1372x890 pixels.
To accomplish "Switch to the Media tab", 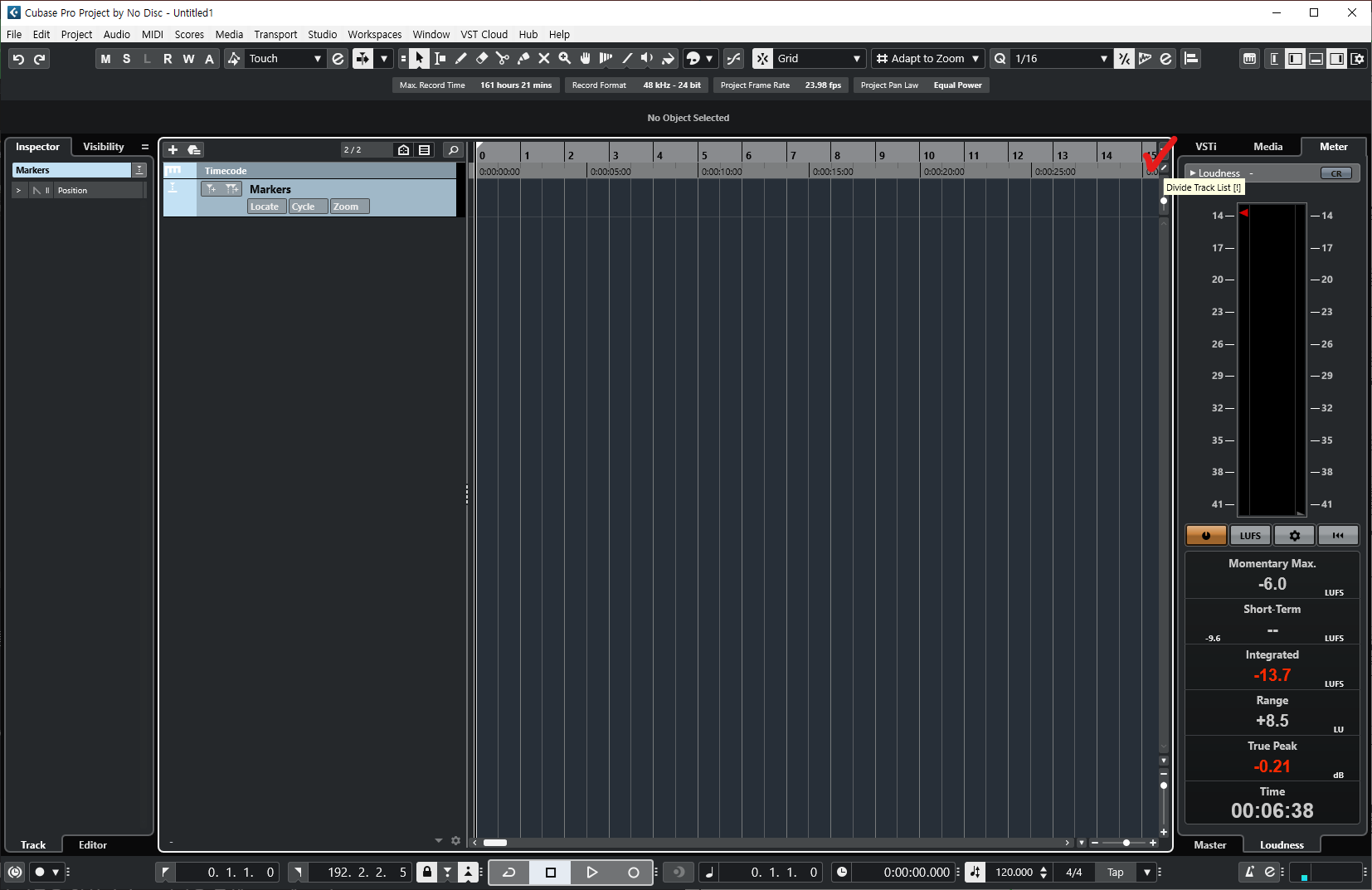I will coord(1268,147).
